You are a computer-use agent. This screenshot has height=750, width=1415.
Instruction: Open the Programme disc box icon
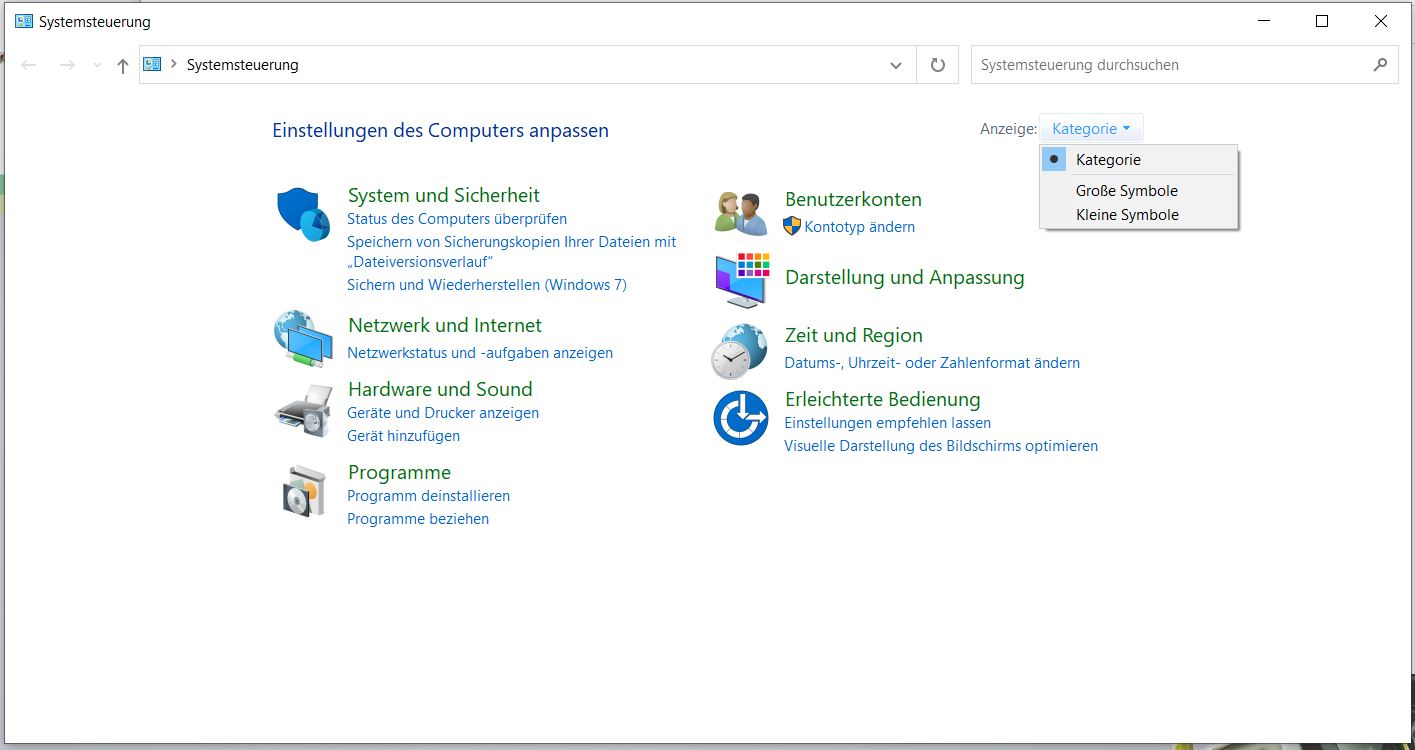pyautogui.click(x=303, y=491)
